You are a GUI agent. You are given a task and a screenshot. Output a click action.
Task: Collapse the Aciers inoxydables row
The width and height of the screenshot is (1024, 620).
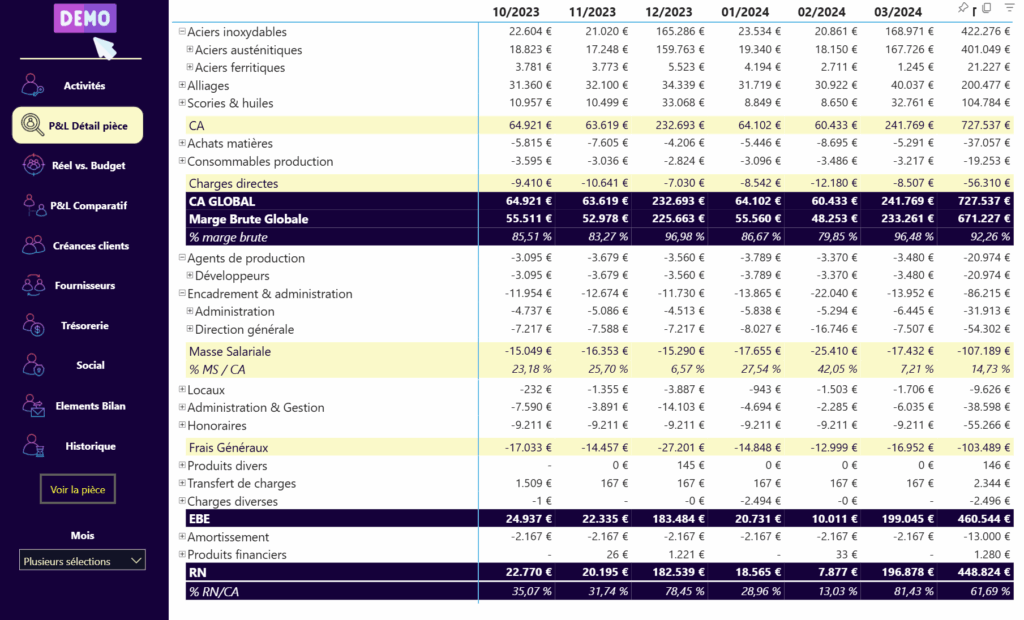[x=182, y=33]
